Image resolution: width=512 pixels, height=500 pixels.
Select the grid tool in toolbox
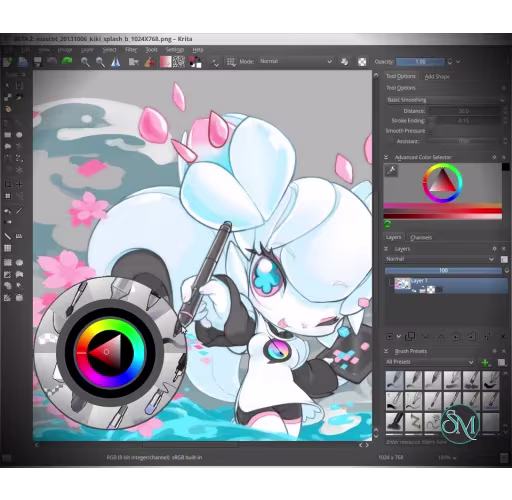tap(7, 248)
